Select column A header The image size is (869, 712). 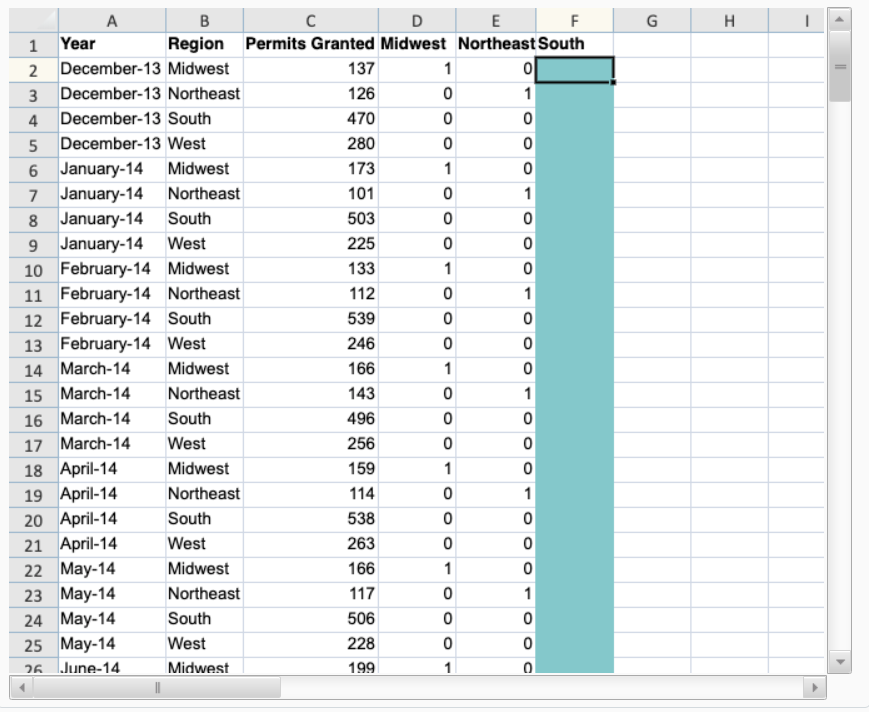pyautogui.click(x=112, y=21)
